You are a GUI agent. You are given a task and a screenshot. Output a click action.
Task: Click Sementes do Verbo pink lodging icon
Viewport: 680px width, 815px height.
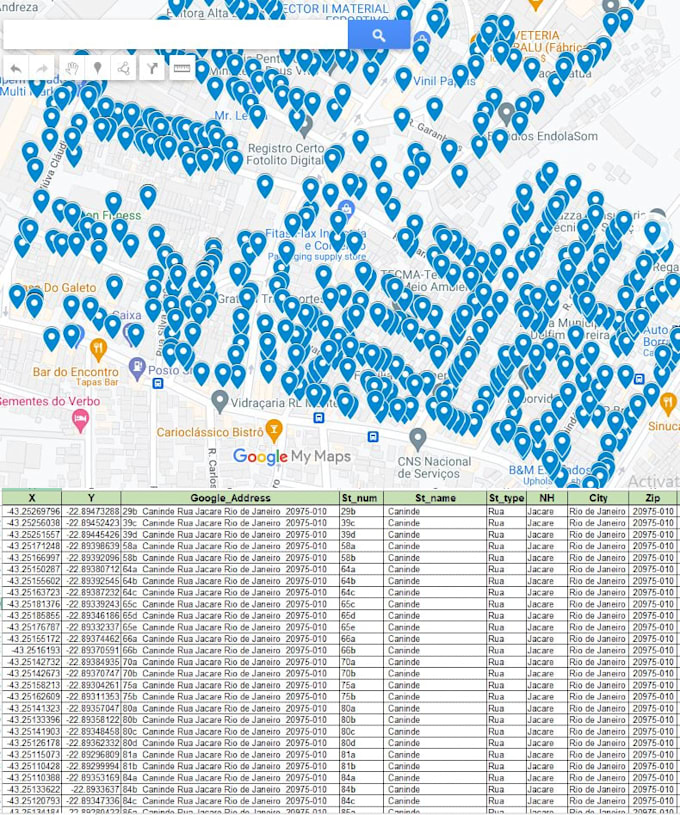click(x=80, y=420)
